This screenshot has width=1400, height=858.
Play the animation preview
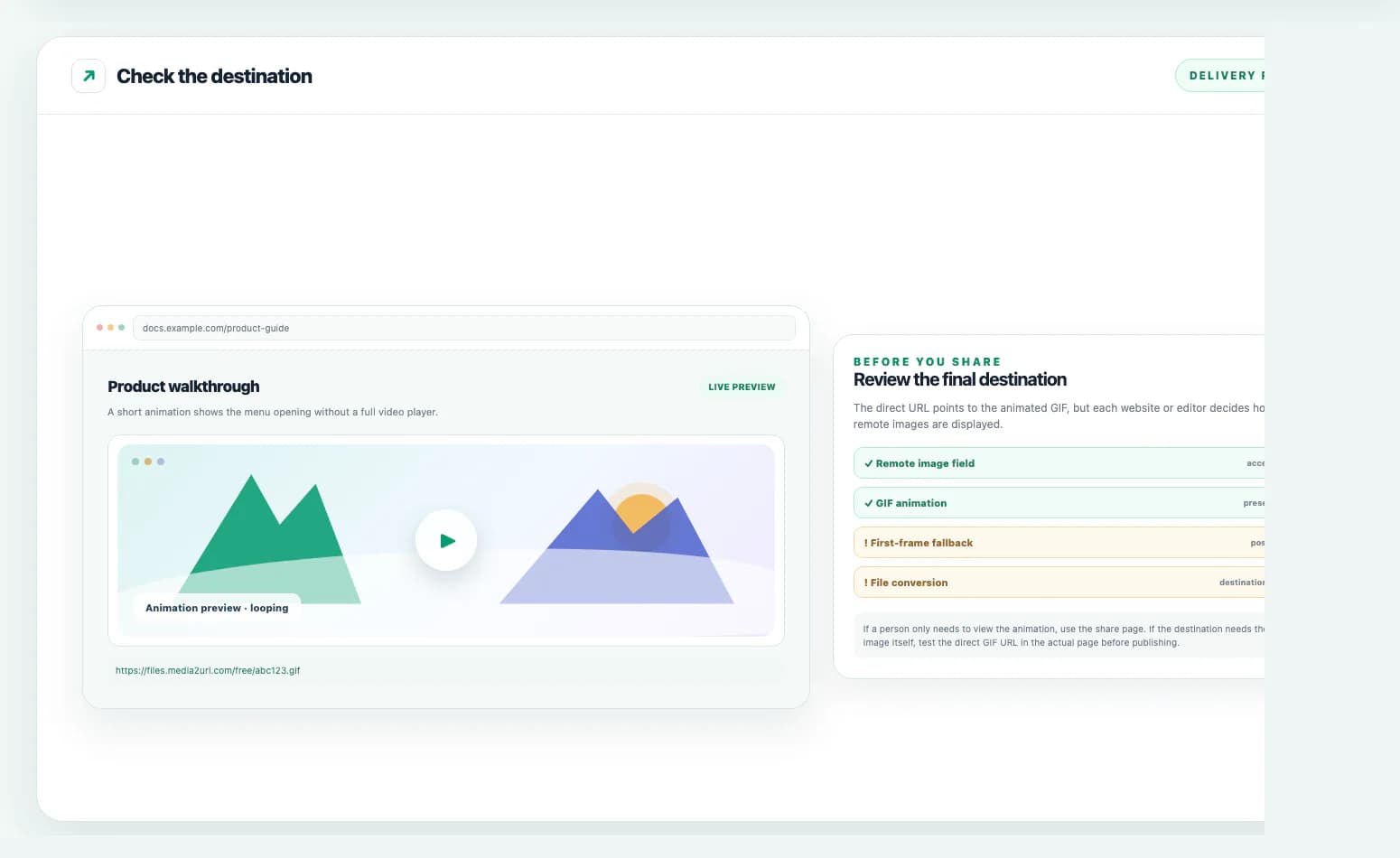(x=446, y=540)
